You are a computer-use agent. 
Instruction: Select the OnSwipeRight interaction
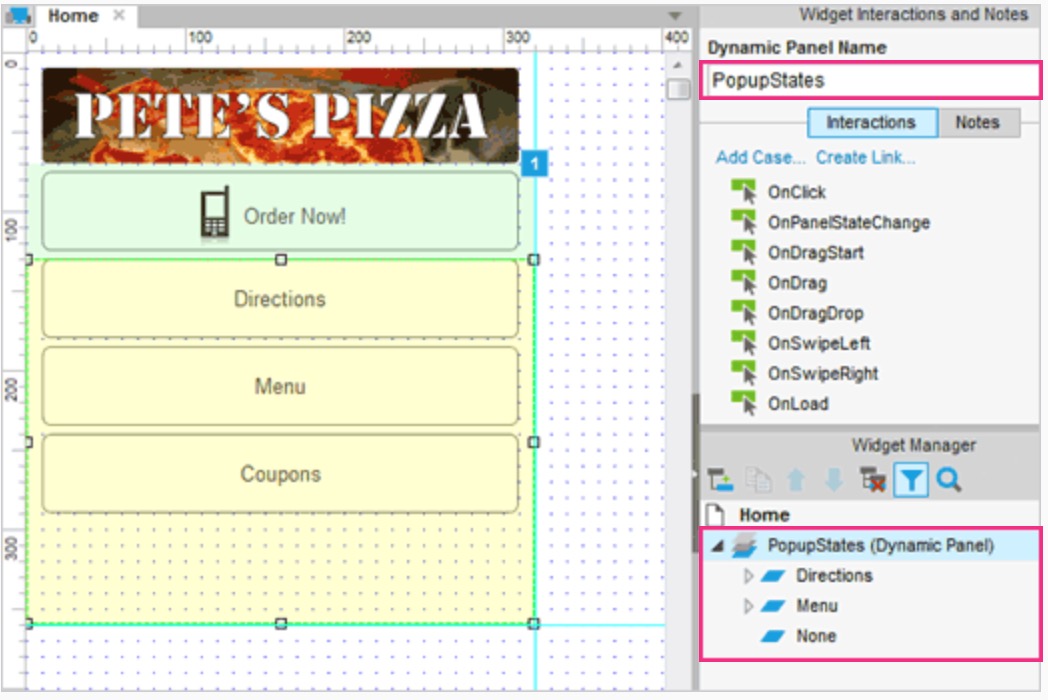coord(823,373)
